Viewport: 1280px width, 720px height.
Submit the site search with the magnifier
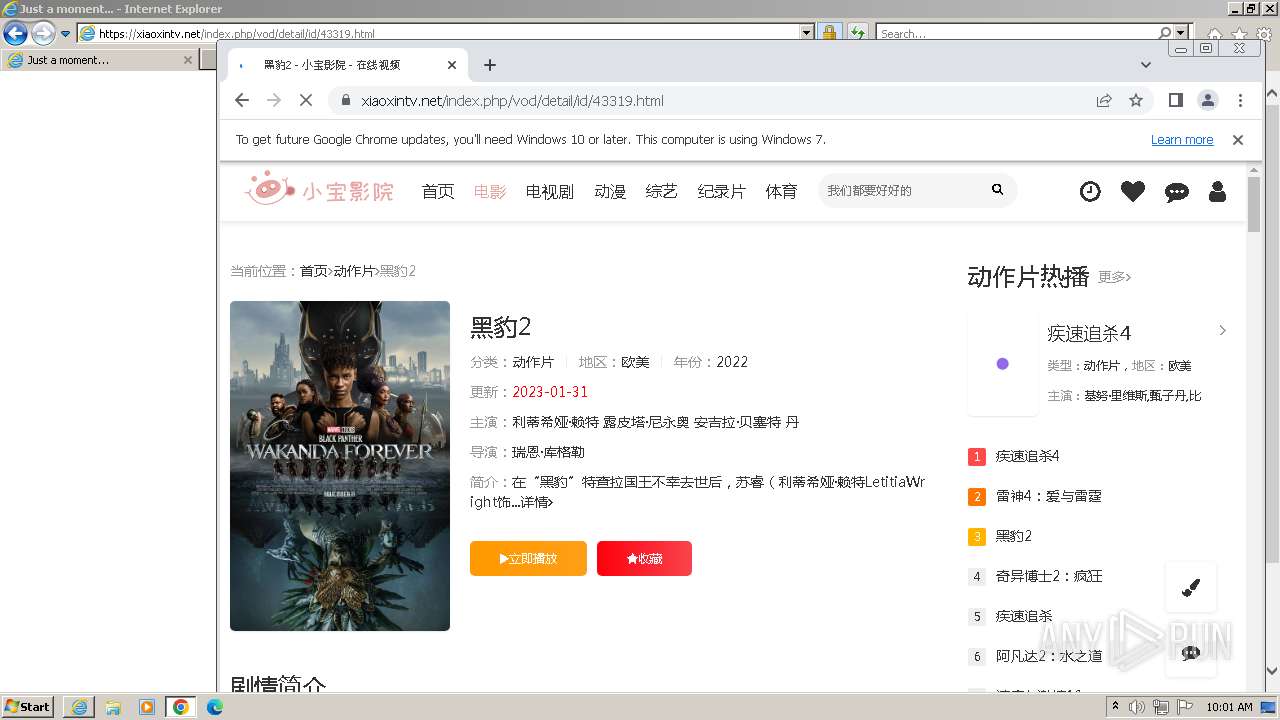(x=997, y=189)
